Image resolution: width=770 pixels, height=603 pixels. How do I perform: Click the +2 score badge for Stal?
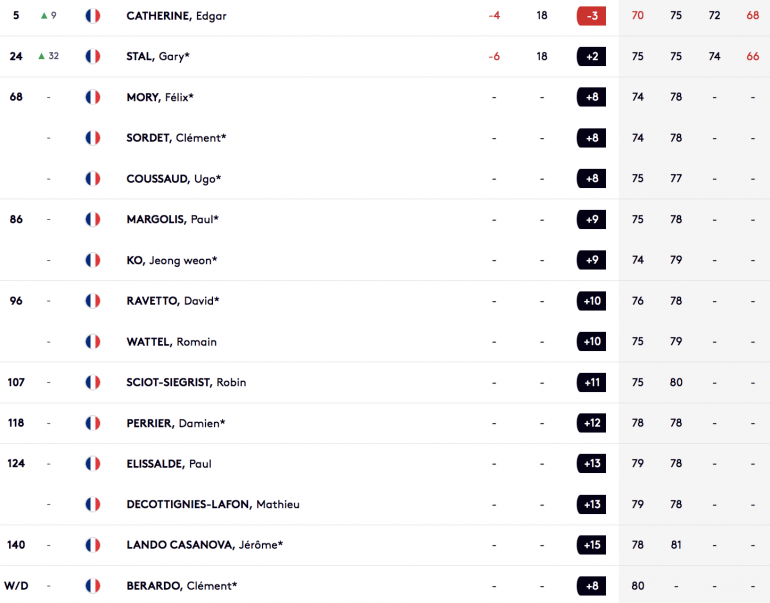click(x=592, y=57)
